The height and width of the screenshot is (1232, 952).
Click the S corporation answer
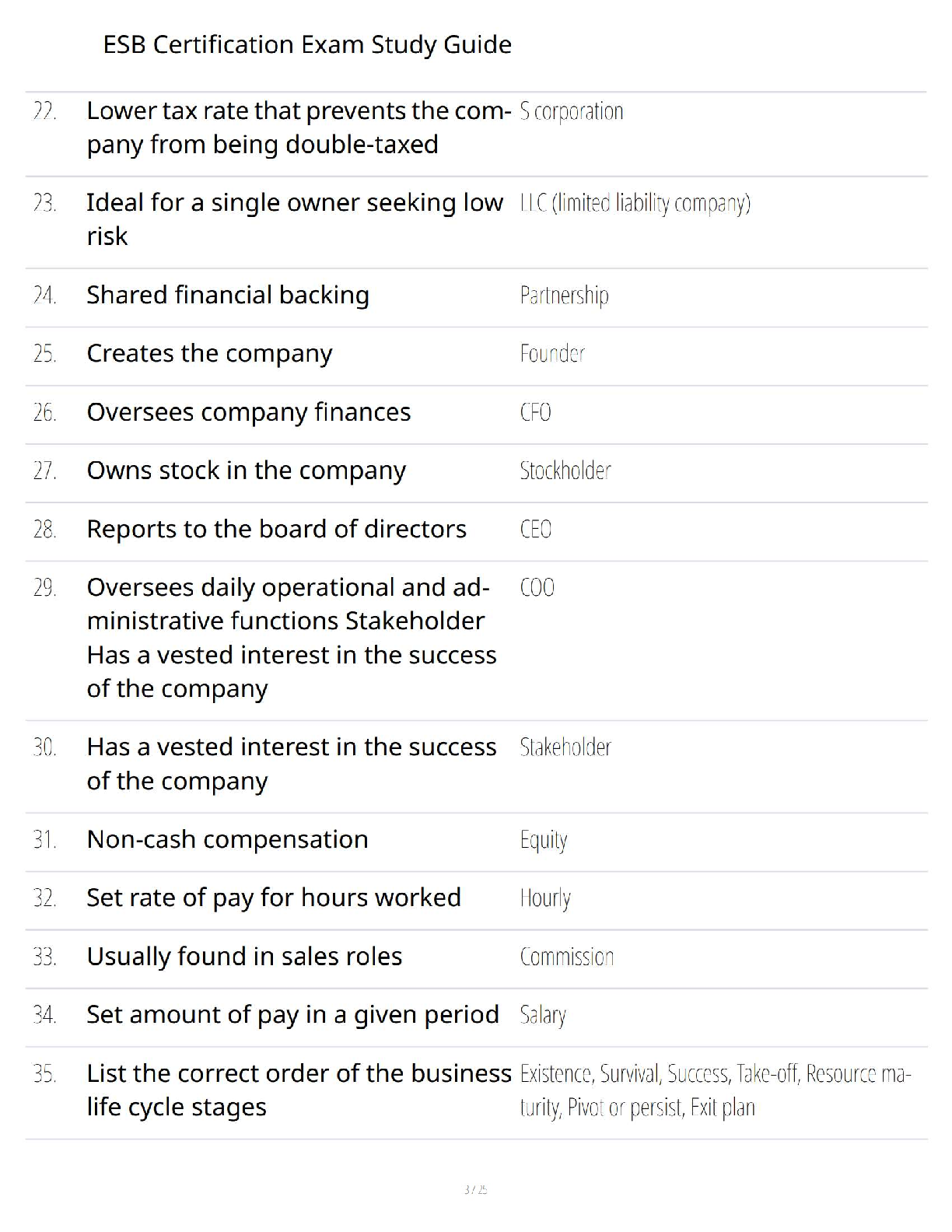point(572,112)
